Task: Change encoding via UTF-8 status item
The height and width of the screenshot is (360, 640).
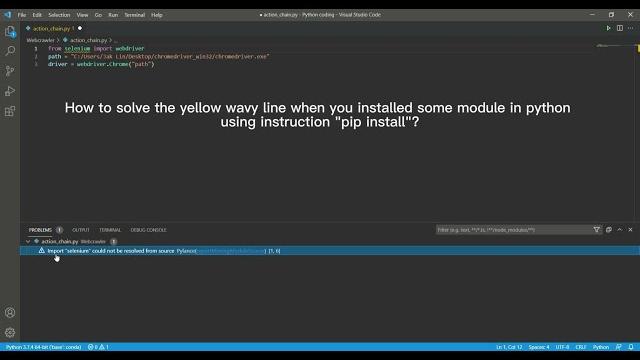Action: (x=562, y=347)
